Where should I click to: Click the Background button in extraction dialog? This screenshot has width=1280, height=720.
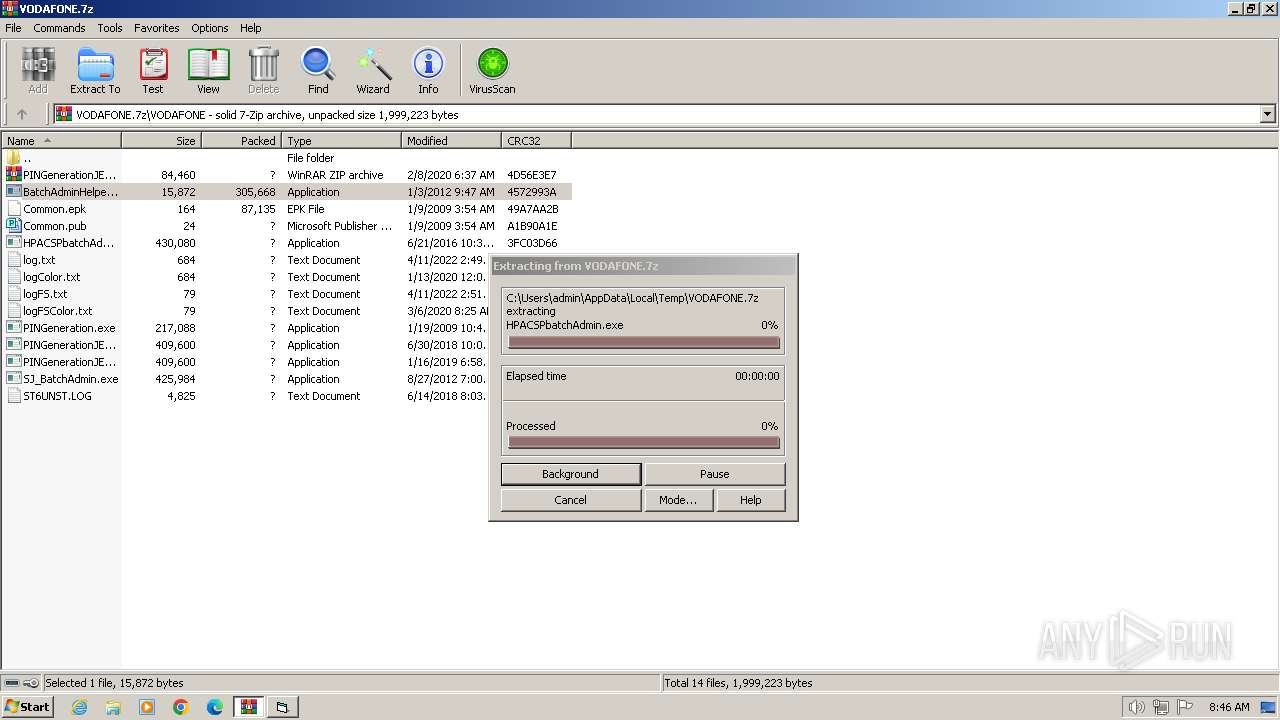coord(570,474)
